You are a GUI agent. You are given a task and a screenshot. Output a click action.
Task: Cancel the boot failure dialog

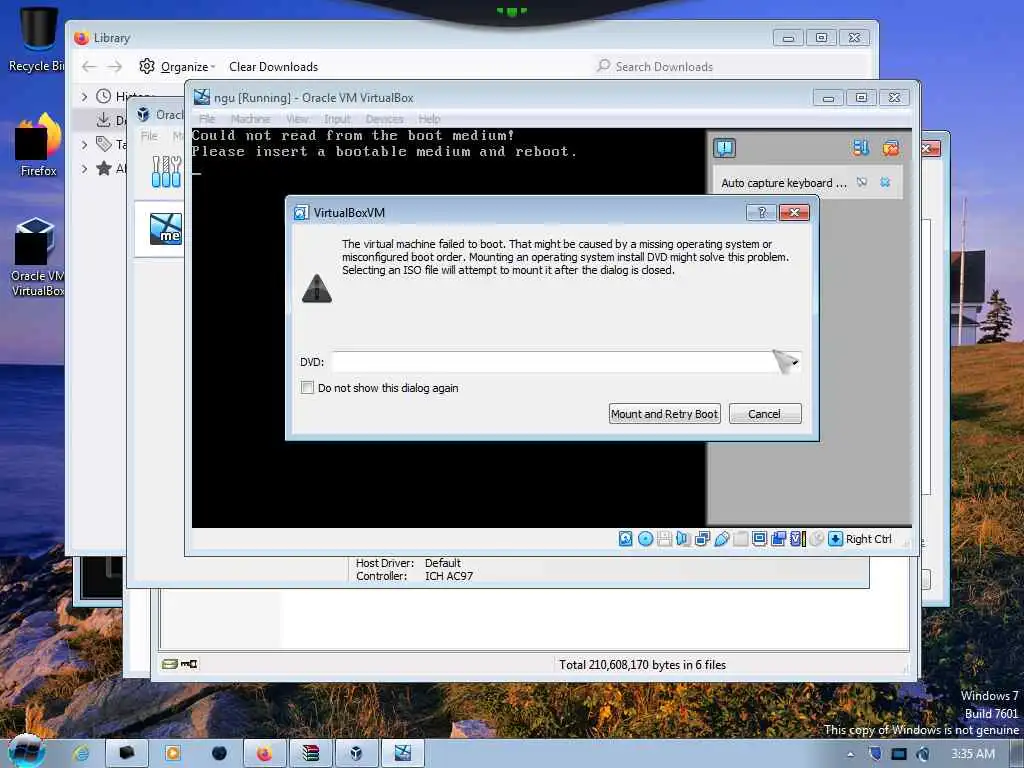click(x=765, y=413)
